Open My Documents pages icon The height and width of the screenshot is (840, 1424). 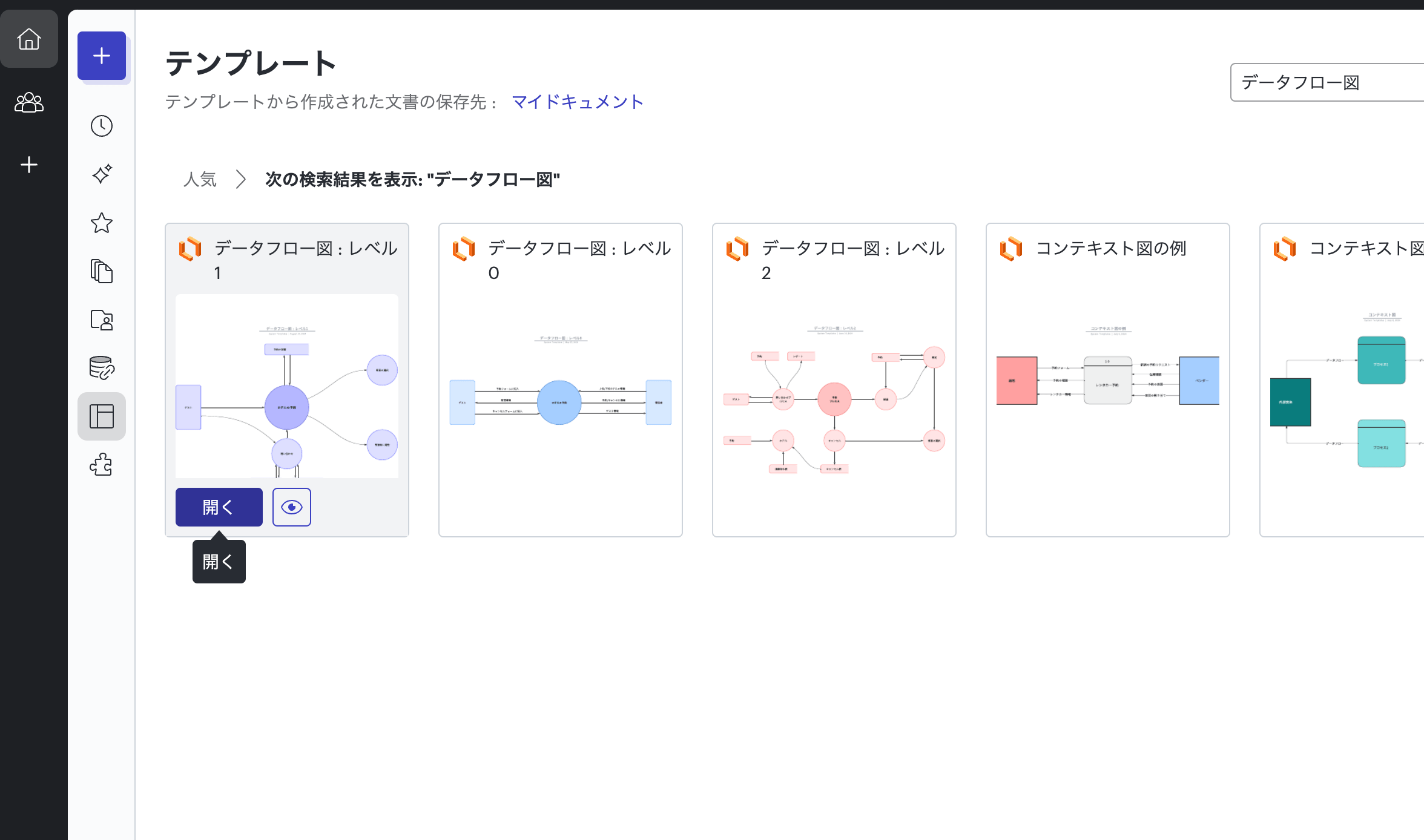102,271
